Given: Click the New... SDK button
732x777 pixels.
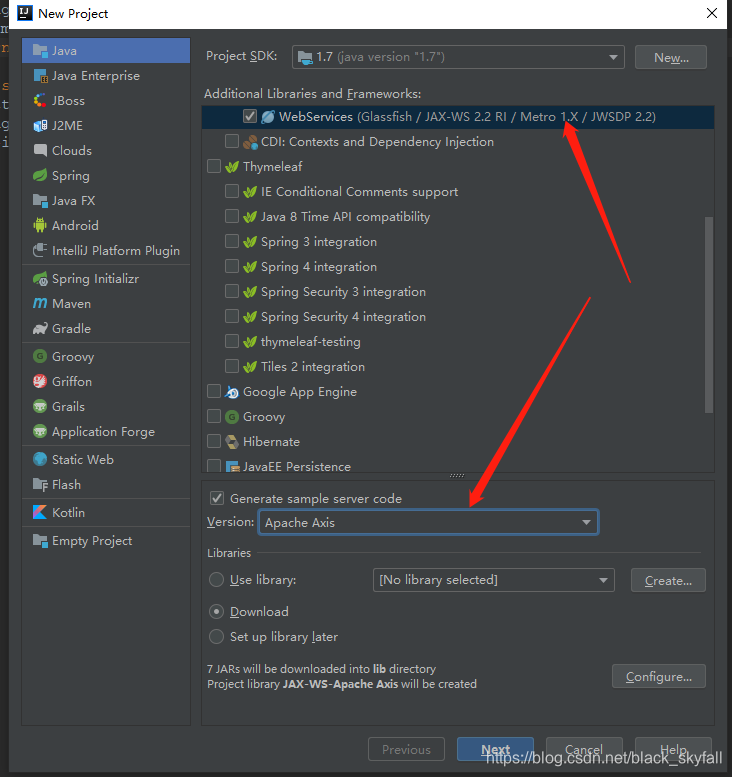Looking at the screenshot, I should pyautogui.click(x=671, y=57).
